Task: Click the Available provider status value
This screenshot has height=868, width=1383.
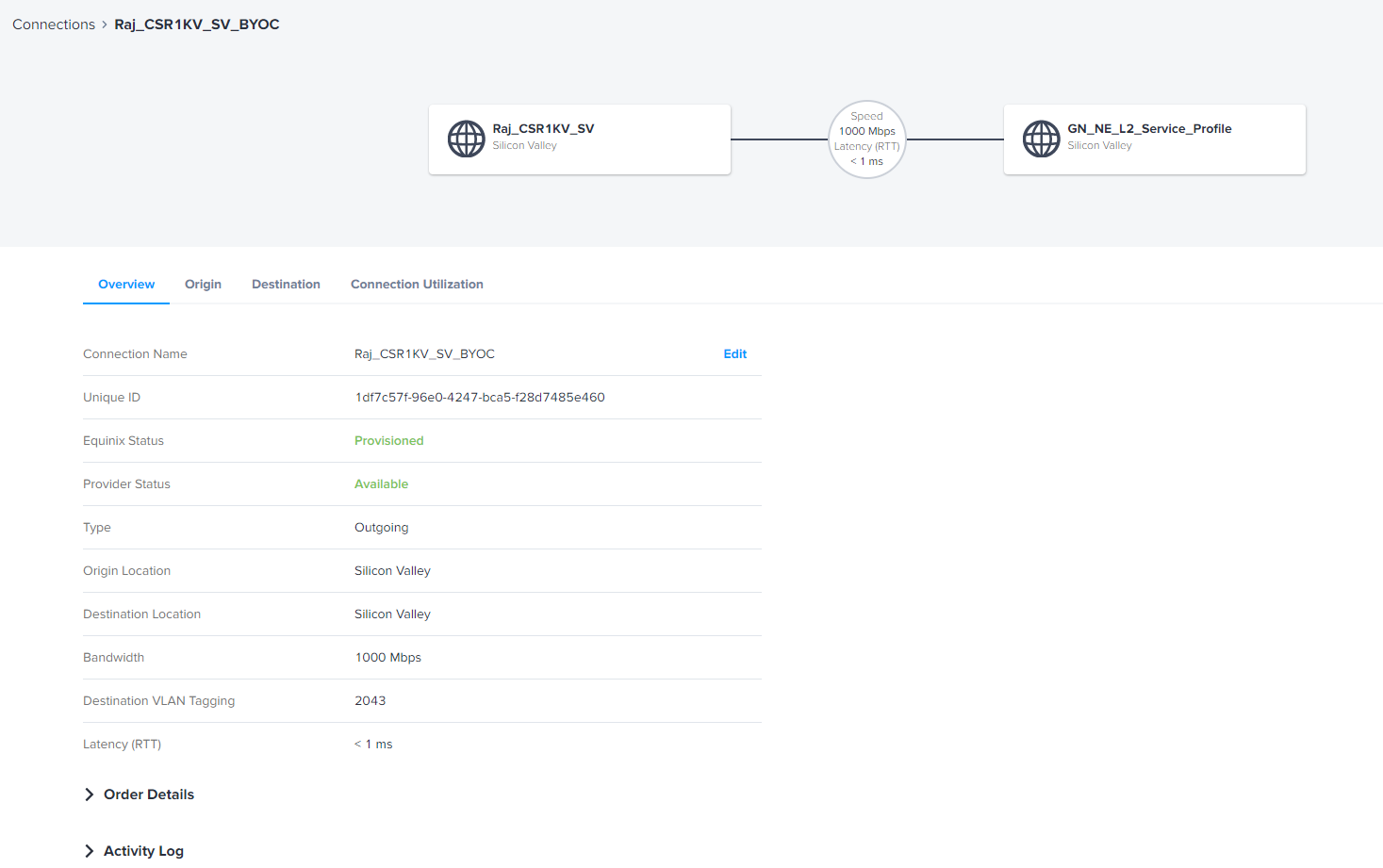Action: pyautogui.click(x=382, y=484)
